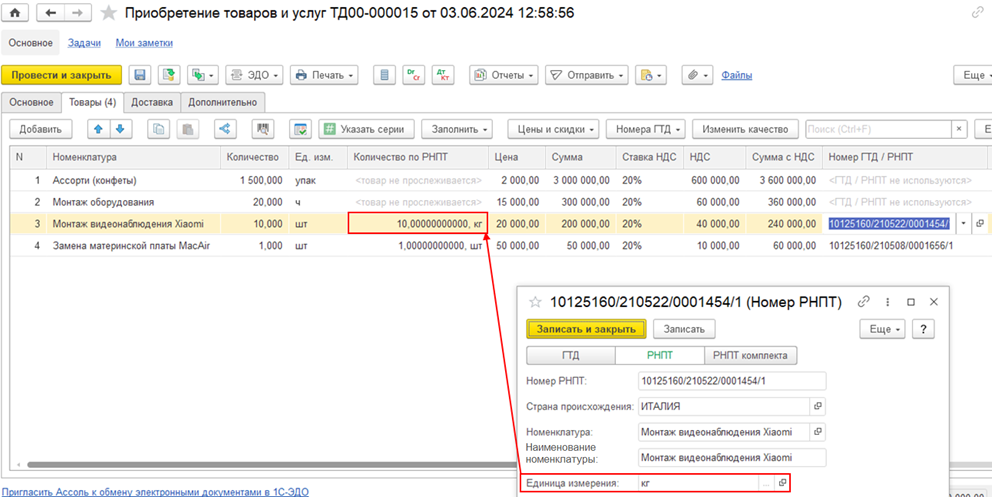Open the Отправить send menu
Image resolution: width=992 pixels, height=499 pixels.
coord(587,75)
